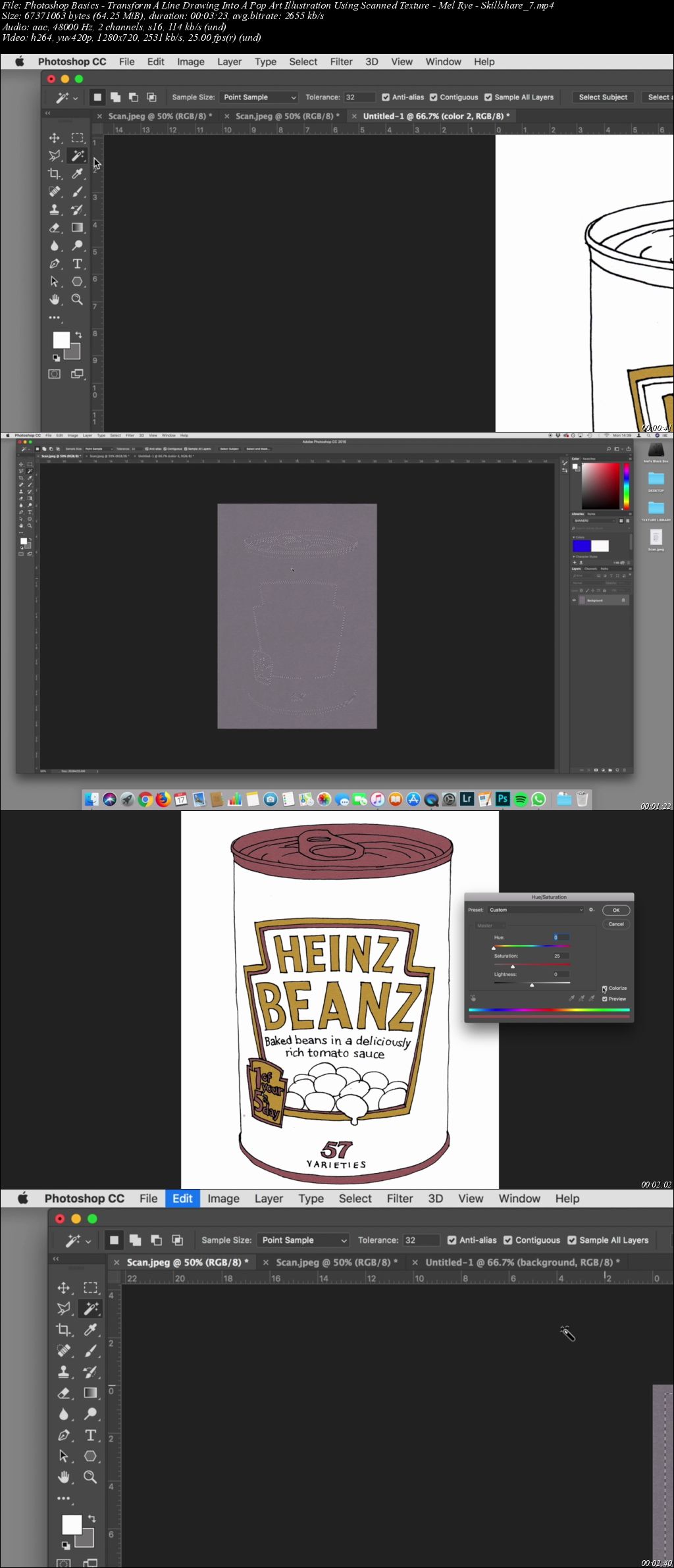Click foreground color swatch in 00:00:41 frame
Screen dimensions: 674x1568
(x=61, y=340)
